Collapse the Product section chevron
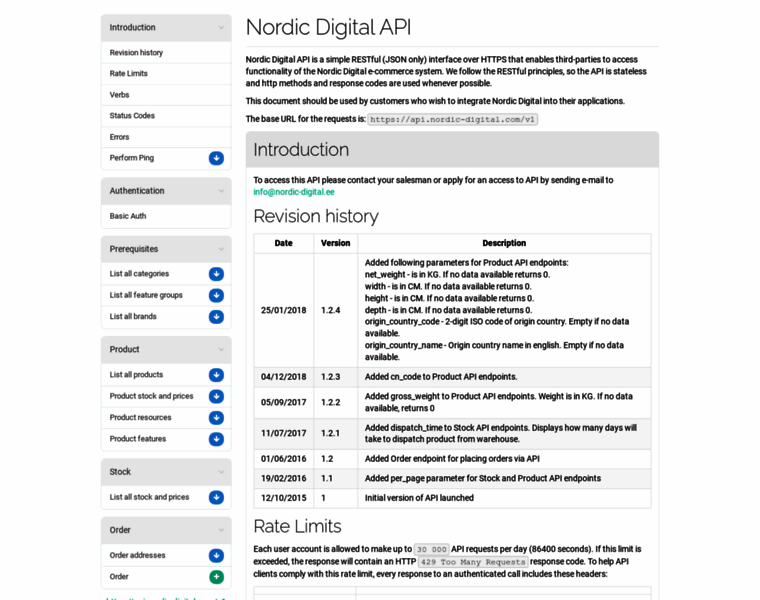 click(x=221, y=349)
